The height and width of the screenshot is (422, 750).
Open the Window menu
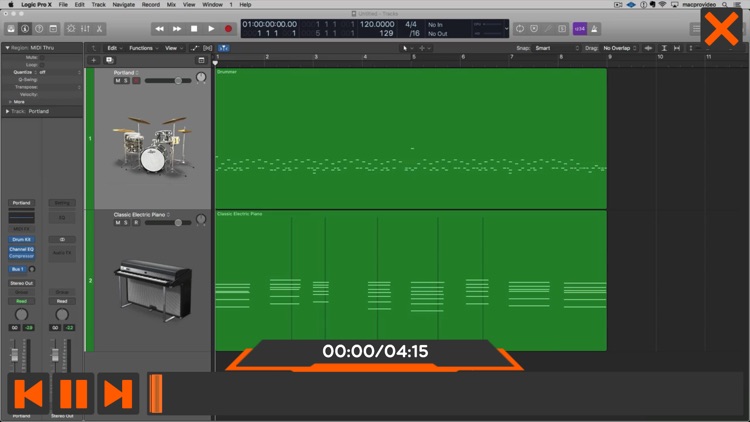(x=212, y=4)
